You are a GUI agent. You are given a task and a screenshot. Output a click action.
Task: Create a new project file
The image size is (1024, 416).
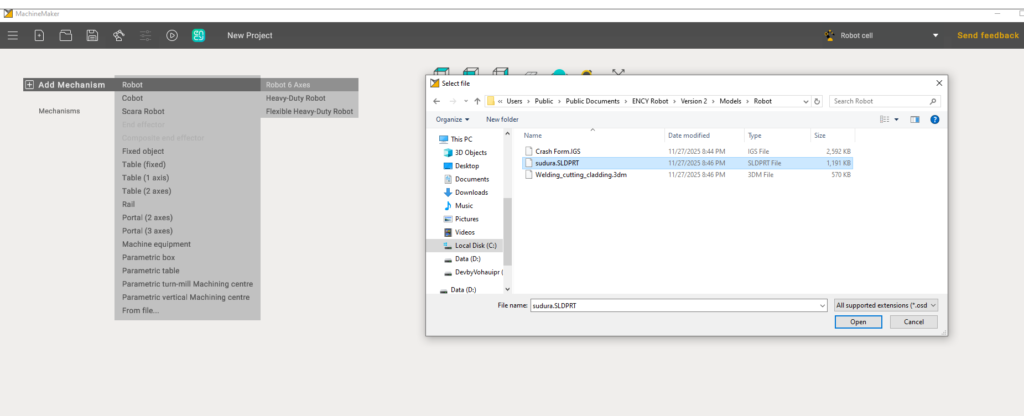[39, 35]
